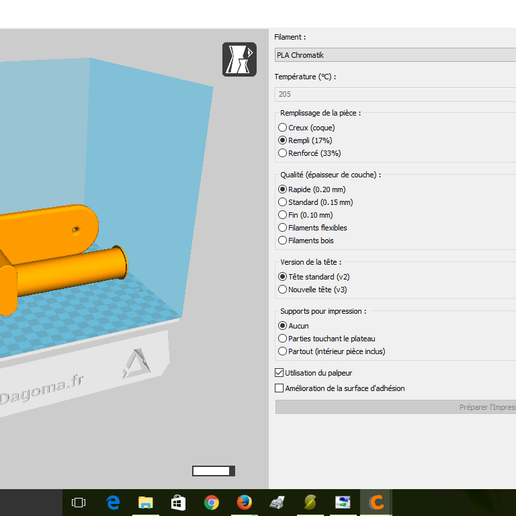Click the mirror/scale tool icon in viewport
This screenshot has height=516, width=516.
[239, 59]
